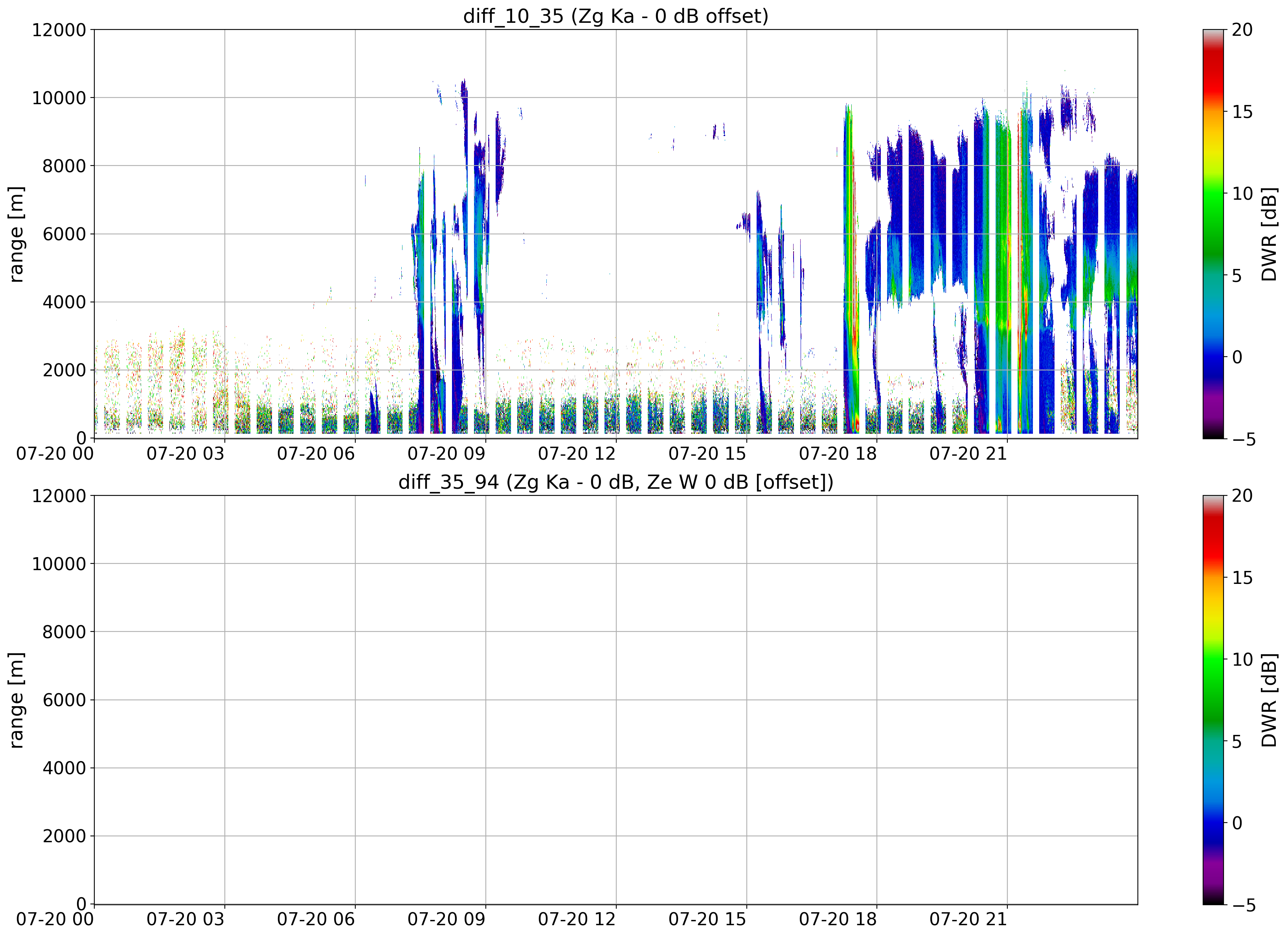Click the 20 tick on upper colorbar
The height and width of the screenshot is (937, 1288).
[x=1242, y=29]
